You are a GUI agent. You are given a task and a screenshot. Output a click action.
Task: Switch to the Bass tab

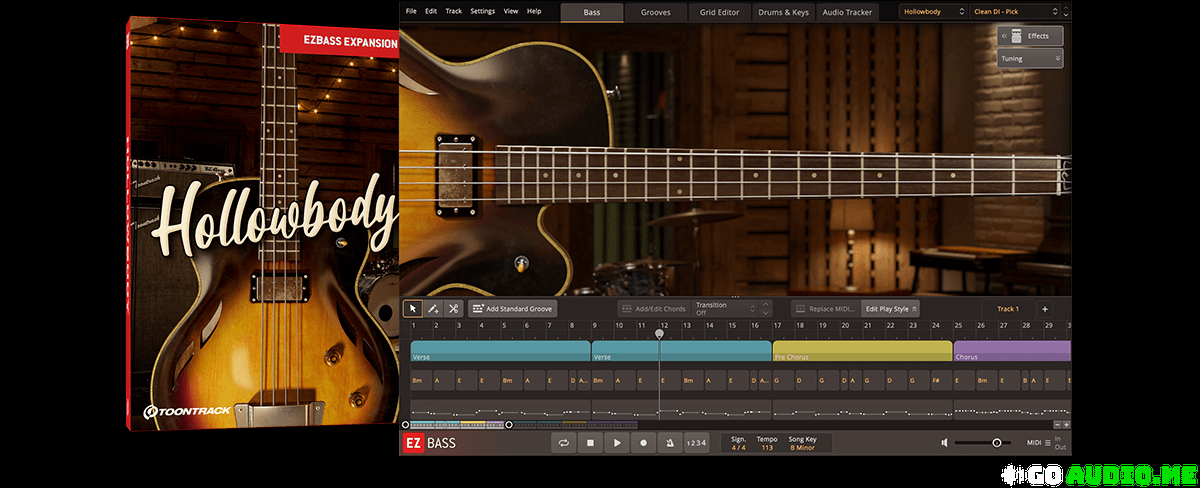[592, 12]
